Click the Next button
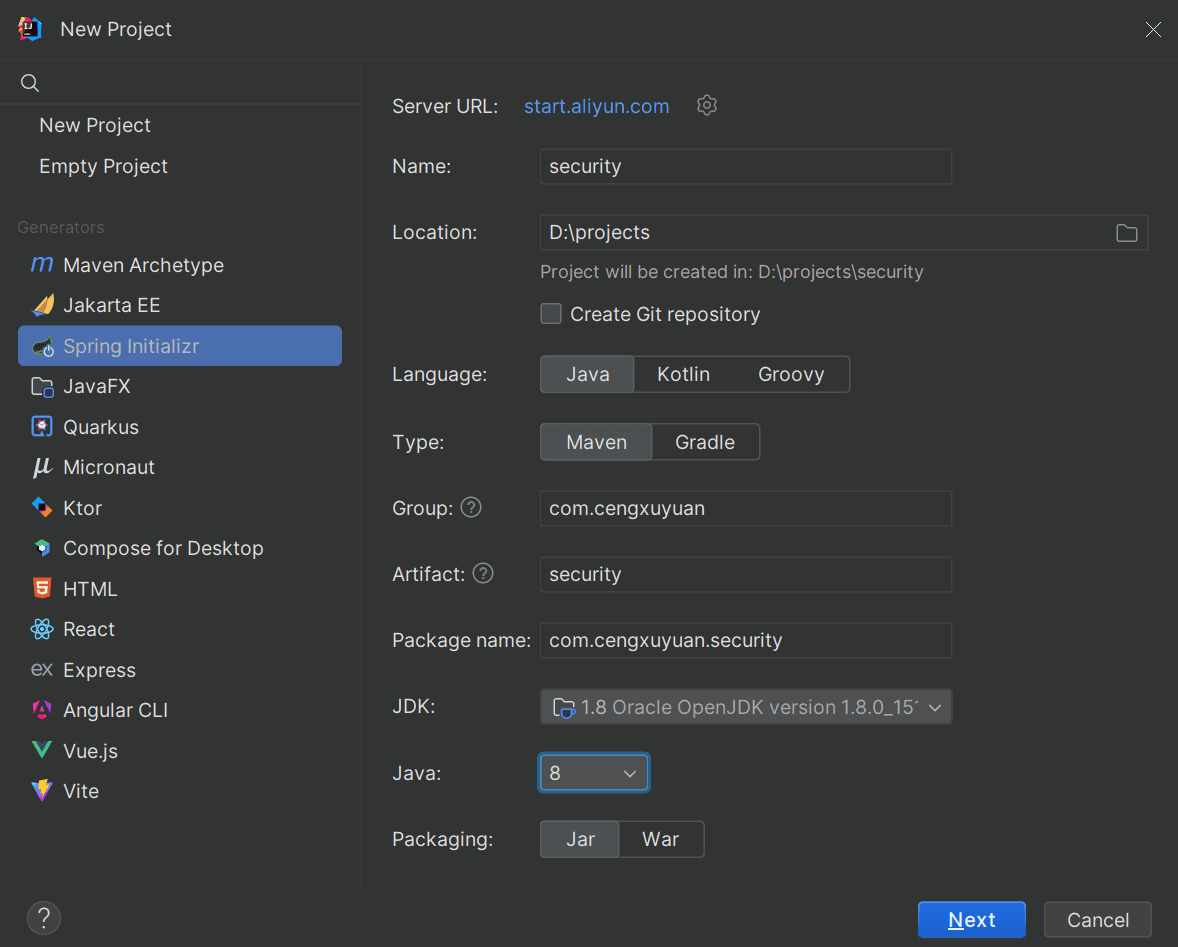This screenshot has width=1178, height=947. coord(971,919)
